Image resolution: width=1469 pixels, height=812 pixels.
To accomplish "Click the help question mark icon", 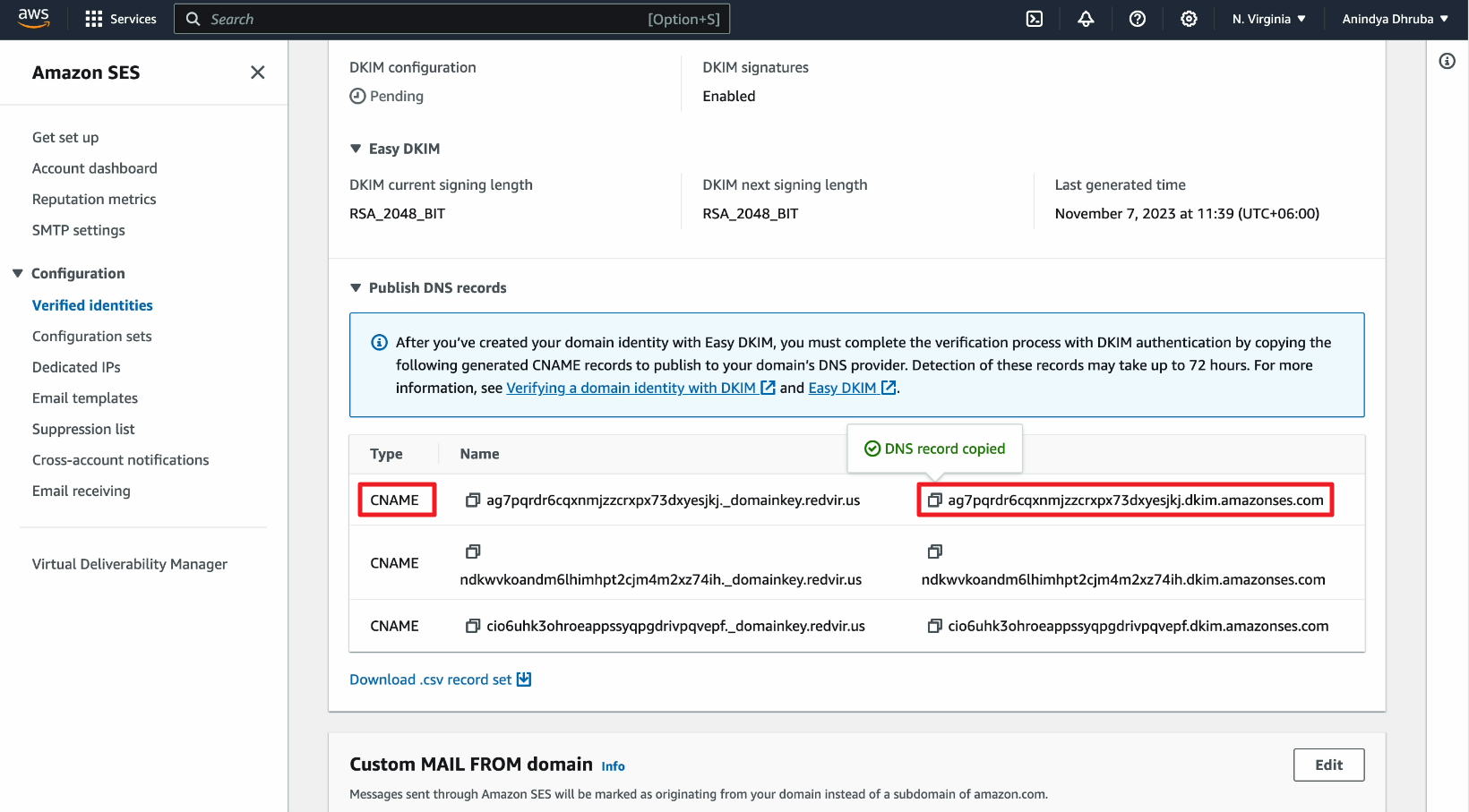I will pos(1137,19).
